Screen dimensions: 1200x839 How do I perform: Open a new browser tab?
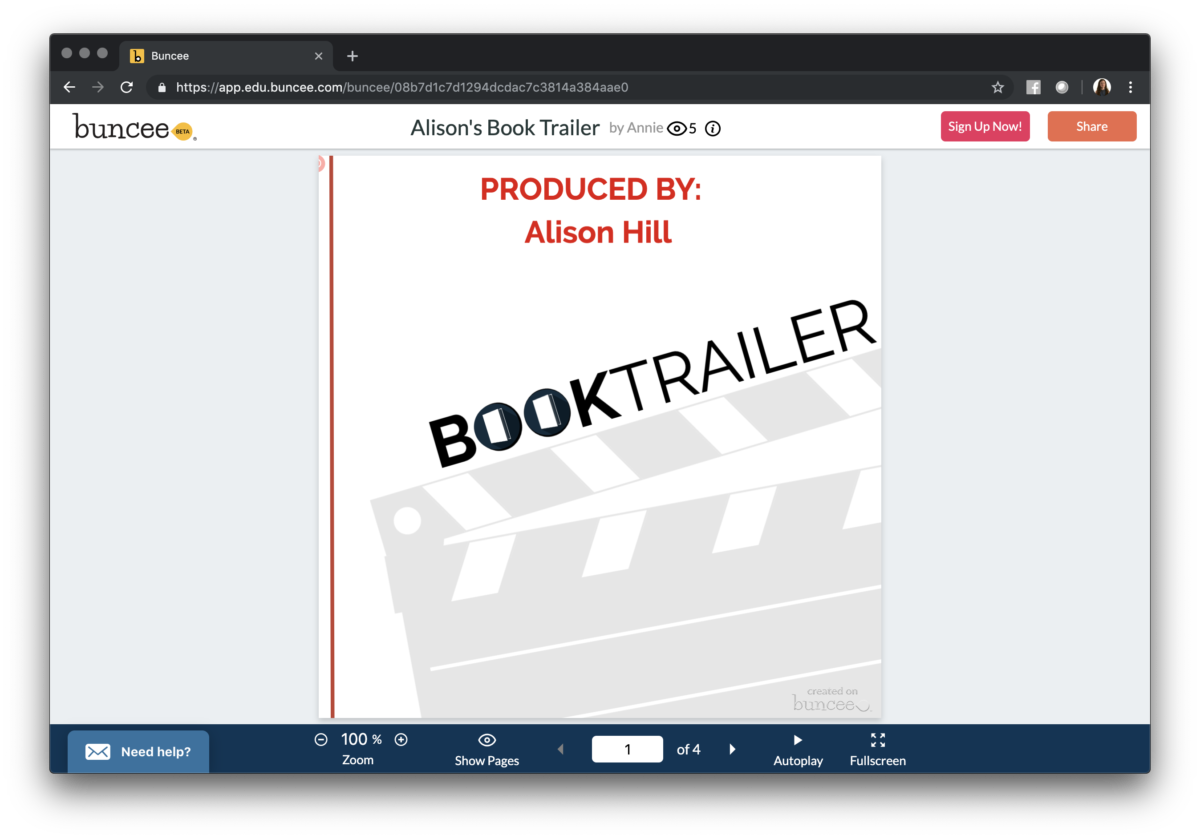352,56
